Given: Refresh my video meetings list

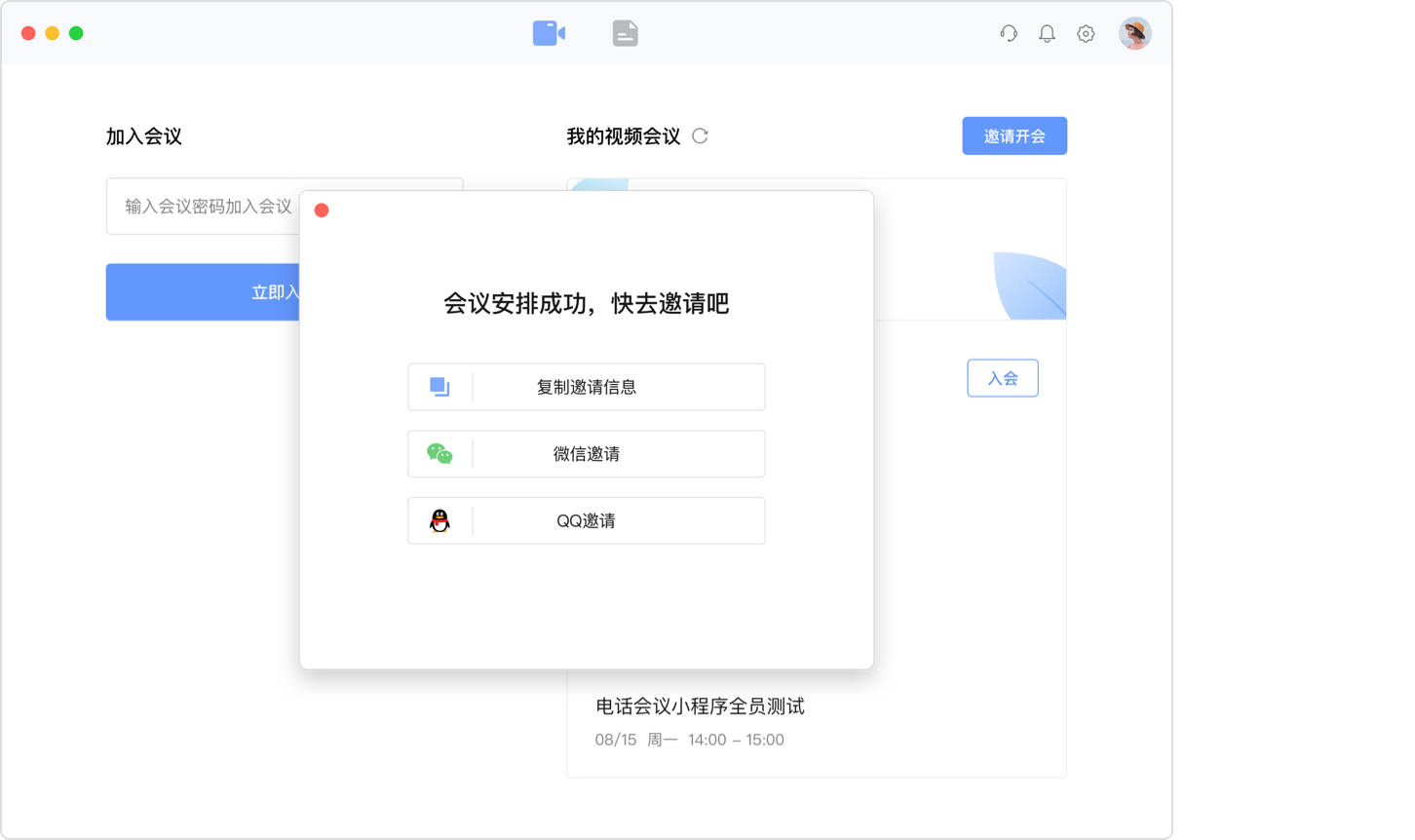Looking at the screenshot, I should pyautogui.click(x=700, y=136).
